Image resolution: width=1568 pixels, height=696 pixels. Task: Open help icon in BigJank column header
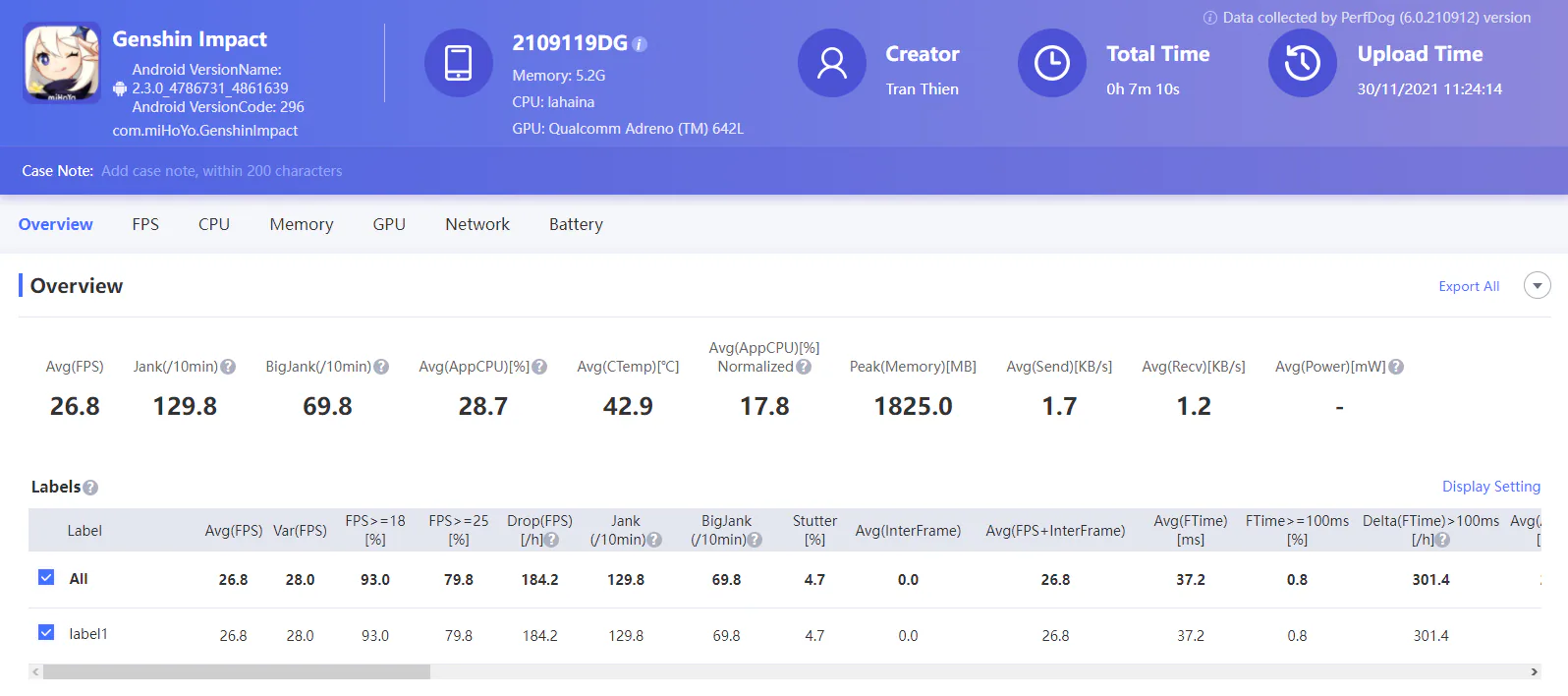(x=755, y=540)
